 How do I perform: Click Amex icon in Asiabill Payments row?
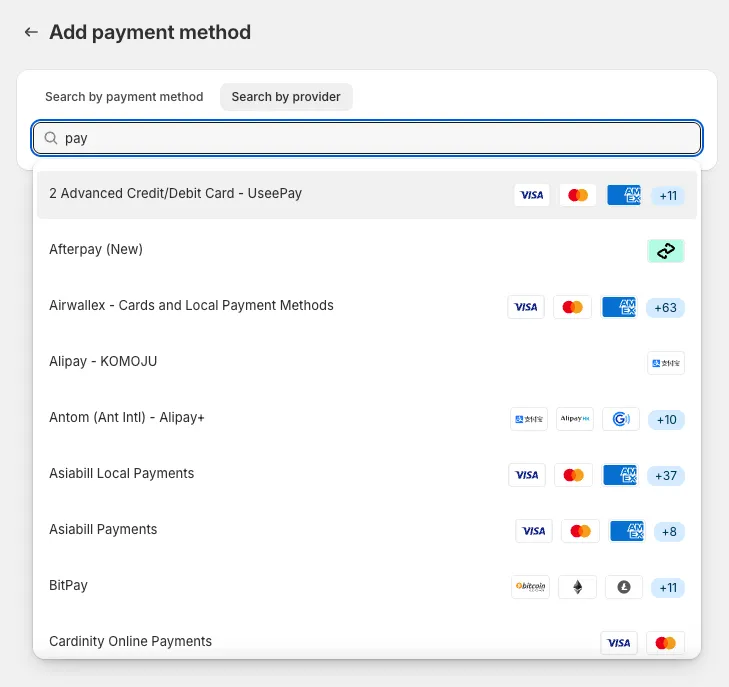pos(627,531)
